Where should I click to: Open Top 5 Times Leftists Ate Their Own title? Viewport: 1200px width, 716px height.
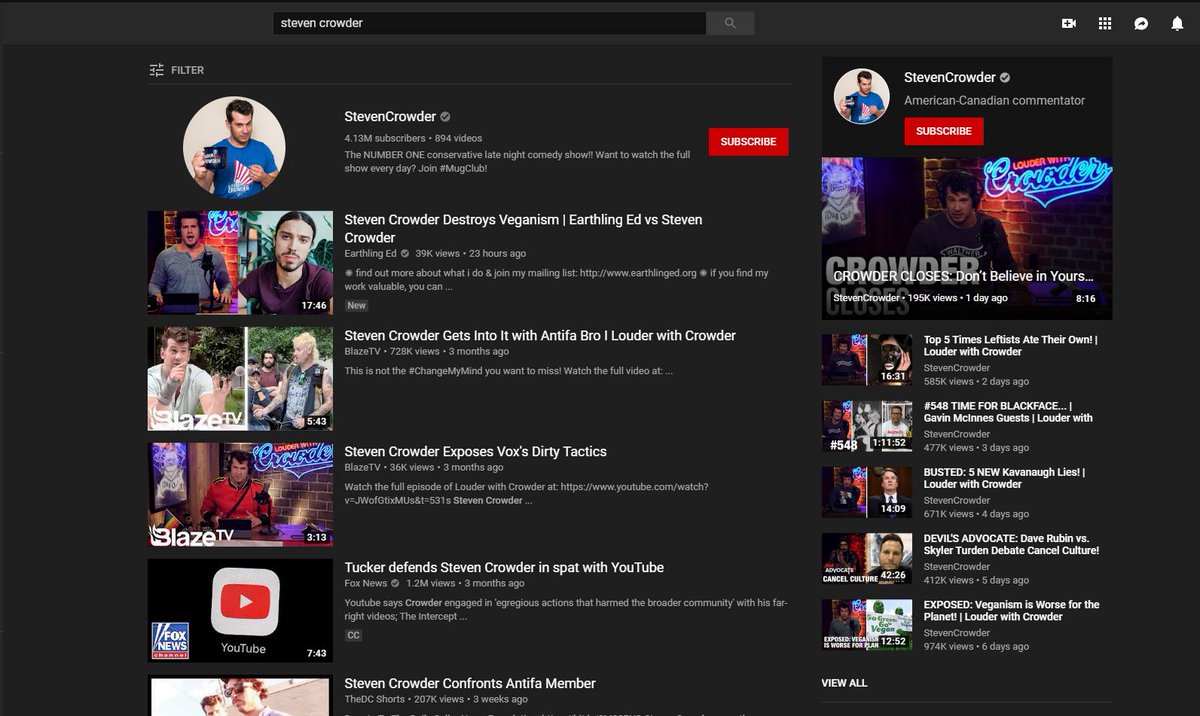pos(1010,346)
